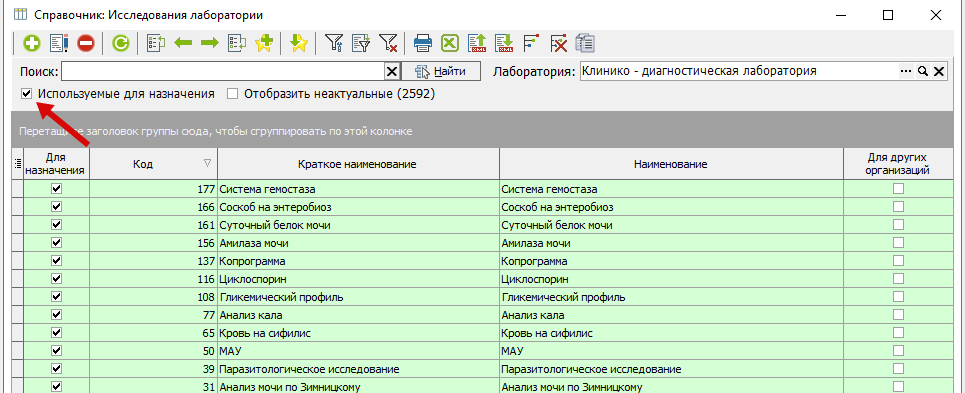The height and width of the screenshot is (393, 965).
Task: Click the tree icon with red X
Action: (x=558, y=43)
